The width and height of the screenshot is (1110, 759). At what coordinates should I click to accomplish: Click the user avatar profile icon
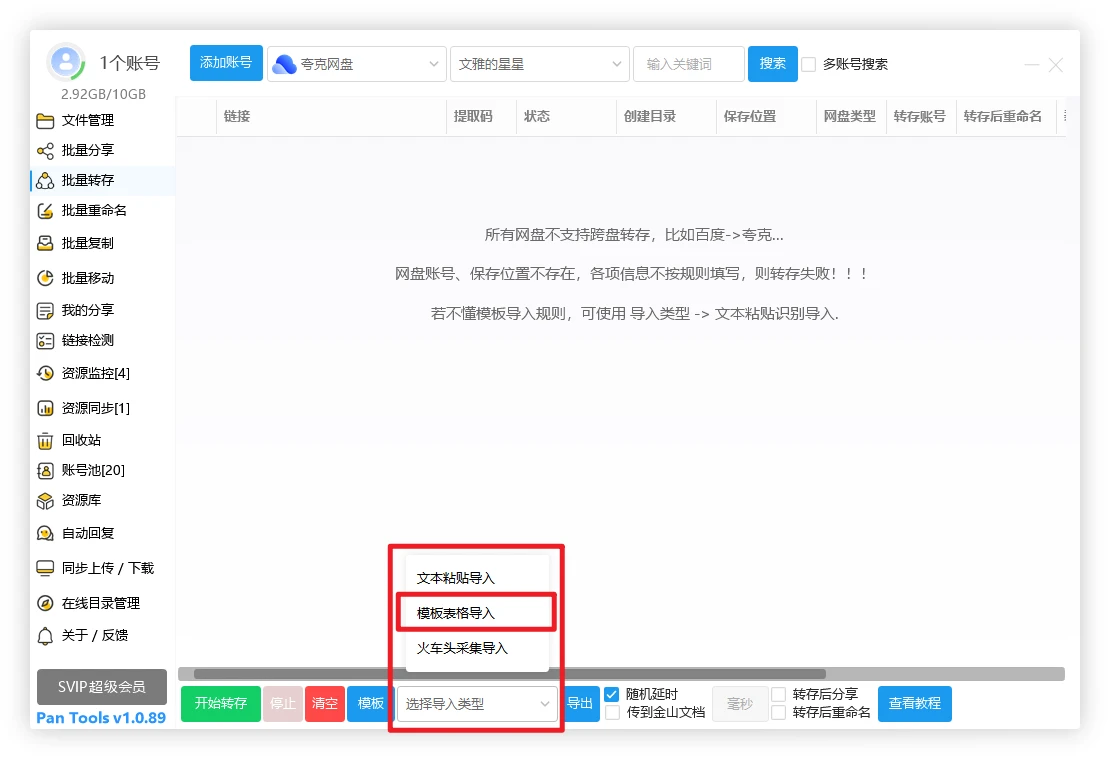(66, 63)
